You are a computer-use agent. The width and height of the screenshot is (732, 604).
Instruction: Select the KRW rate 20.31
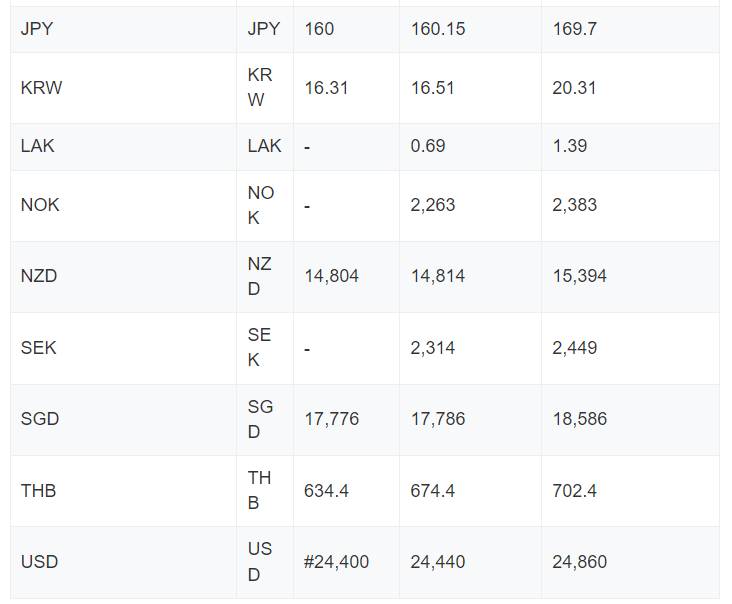pyautogui.click(x=574, y=88)
